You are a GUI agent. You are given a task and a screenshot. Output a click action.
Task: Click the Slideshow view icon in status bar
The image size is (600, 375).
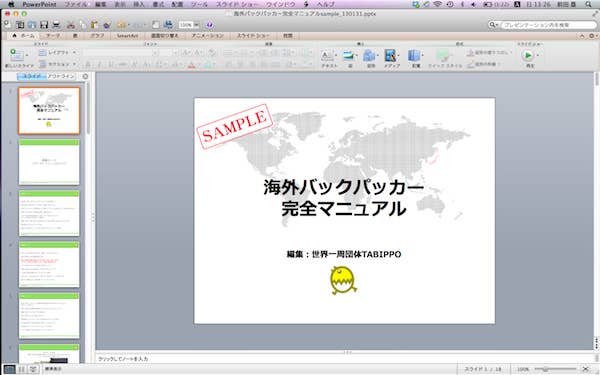tap(33, 369)
